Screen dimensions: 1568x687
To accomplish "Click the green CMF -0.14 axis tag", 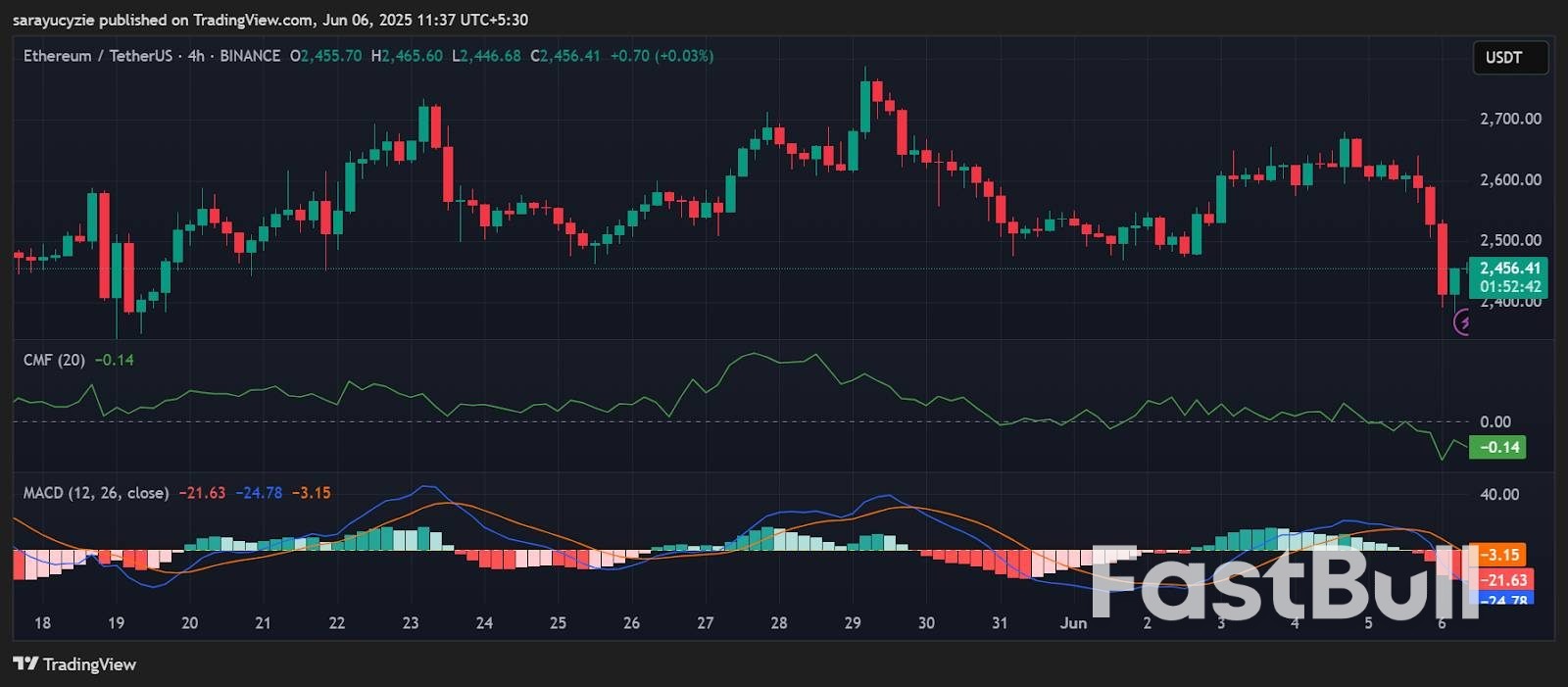I will [1498, 448].
